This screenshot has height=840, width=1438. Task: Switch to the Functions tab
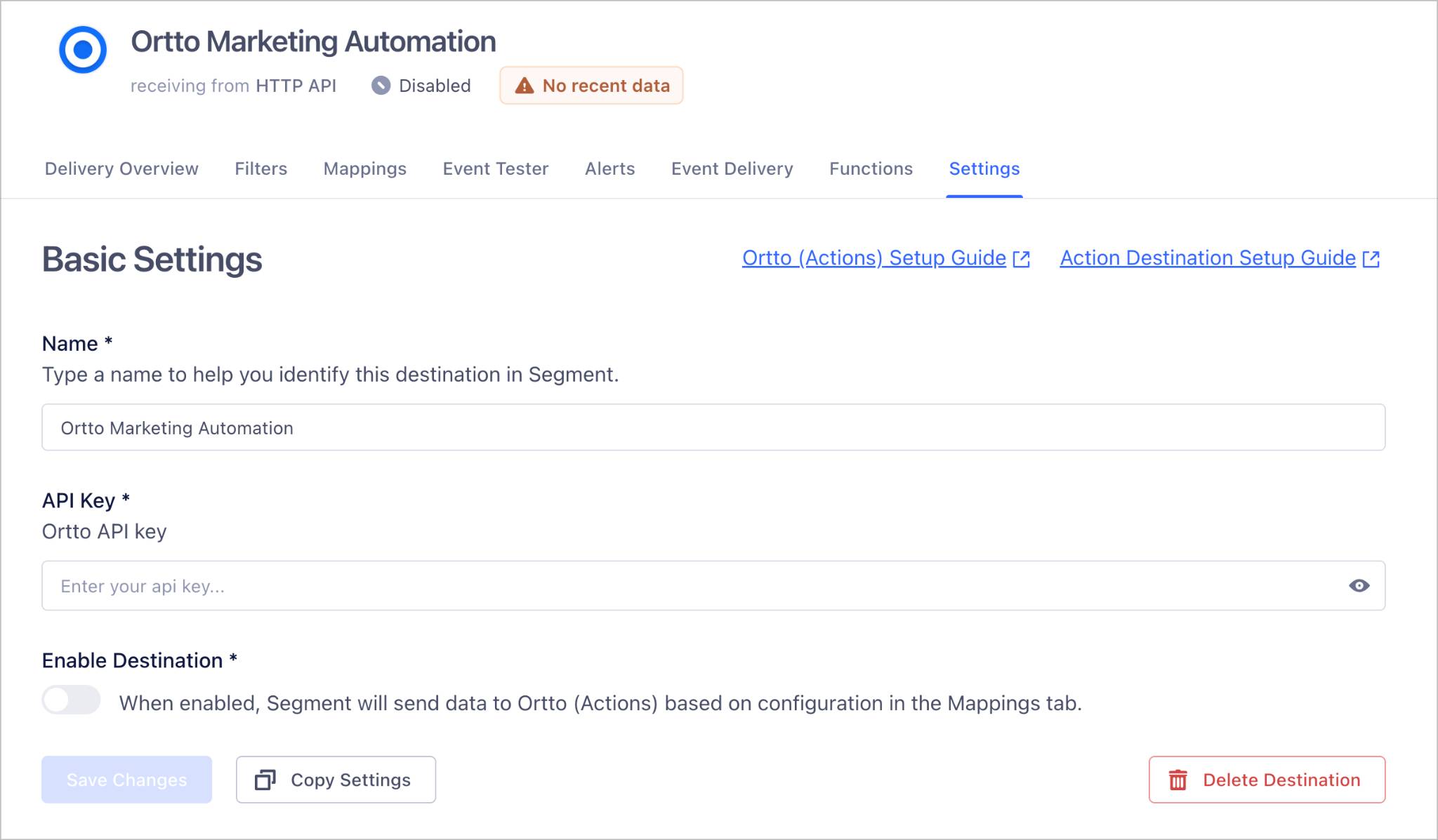click(871, 168)
